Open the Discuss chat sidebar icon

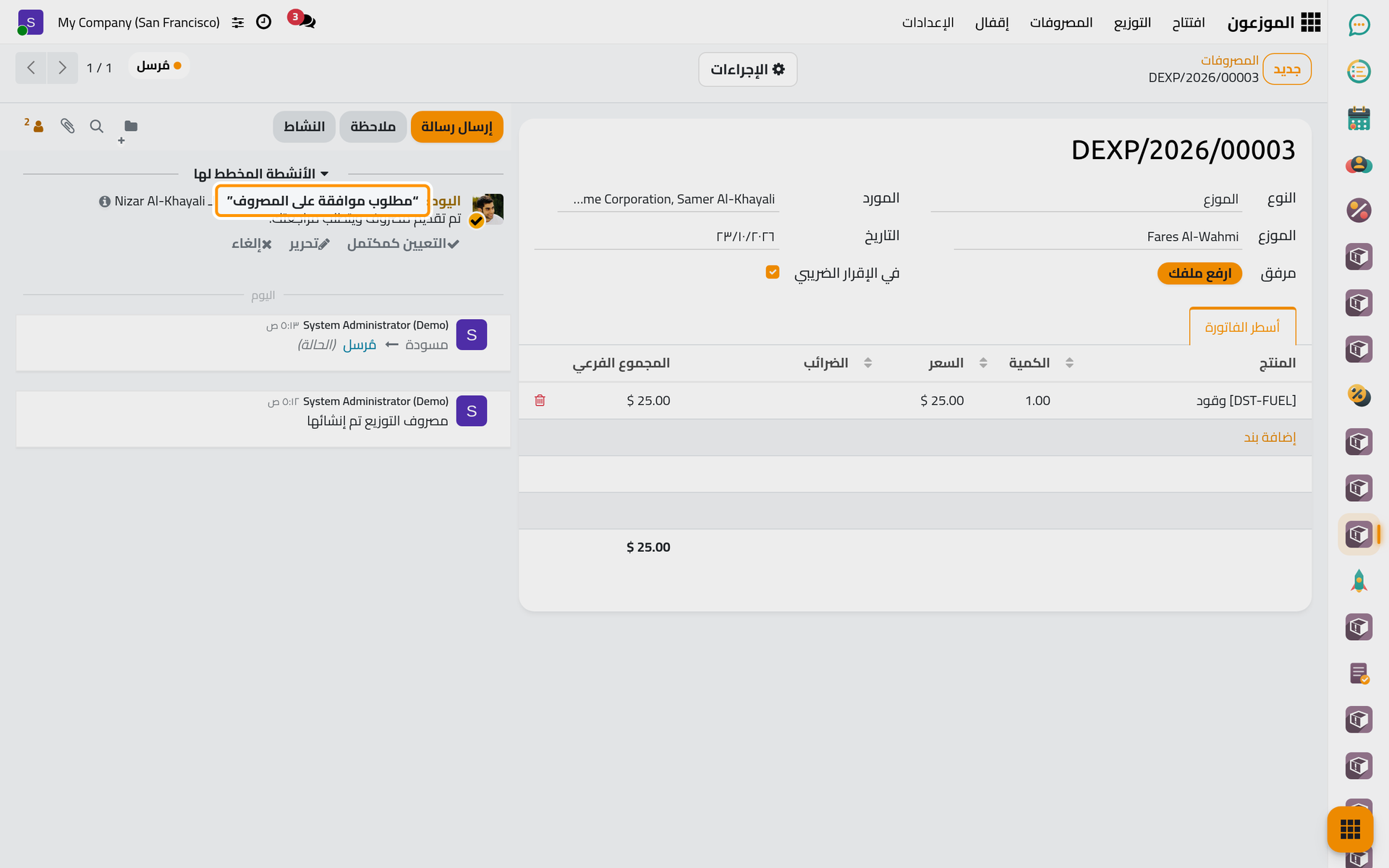(x=1359, y=25)
